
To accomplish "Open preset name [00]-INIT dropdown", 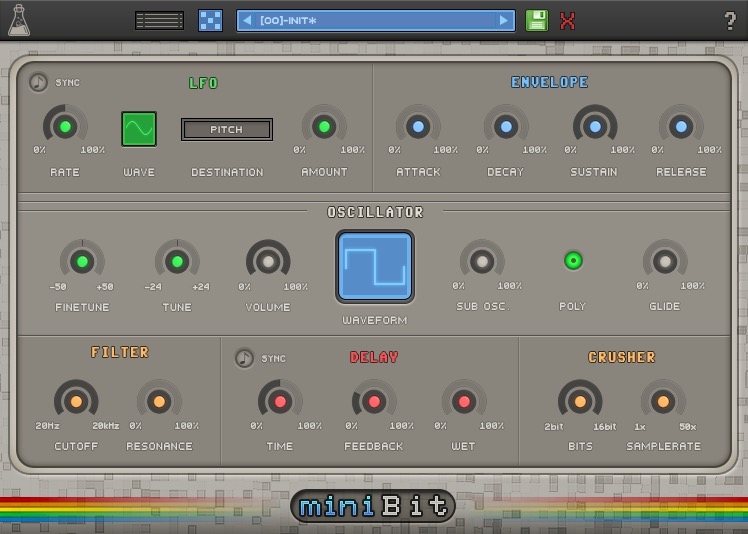I will click(375, 21).
